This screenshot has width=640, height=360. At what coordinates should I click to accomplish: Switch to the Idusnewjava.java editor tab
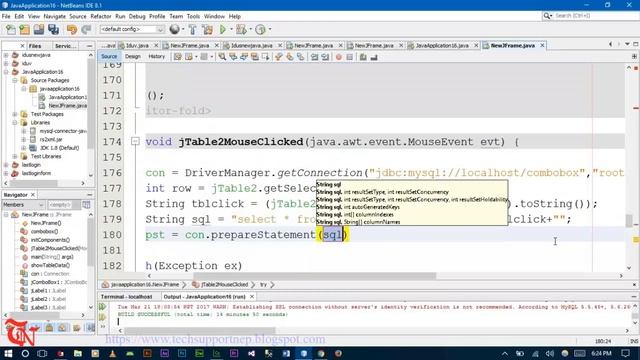pyautogui.click(x=251, y=46)
